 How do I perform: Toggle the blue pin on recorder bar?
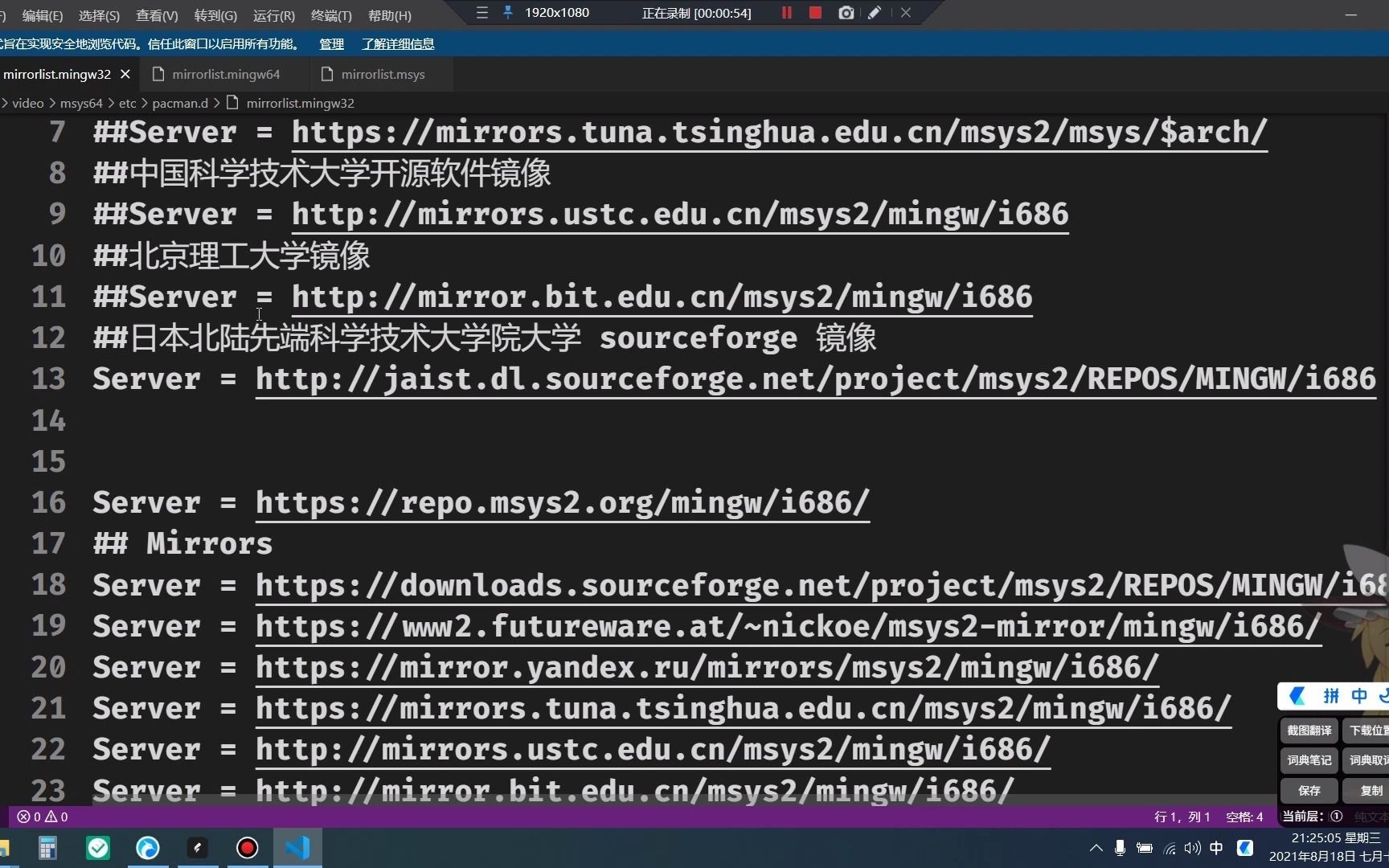(508, 13)
